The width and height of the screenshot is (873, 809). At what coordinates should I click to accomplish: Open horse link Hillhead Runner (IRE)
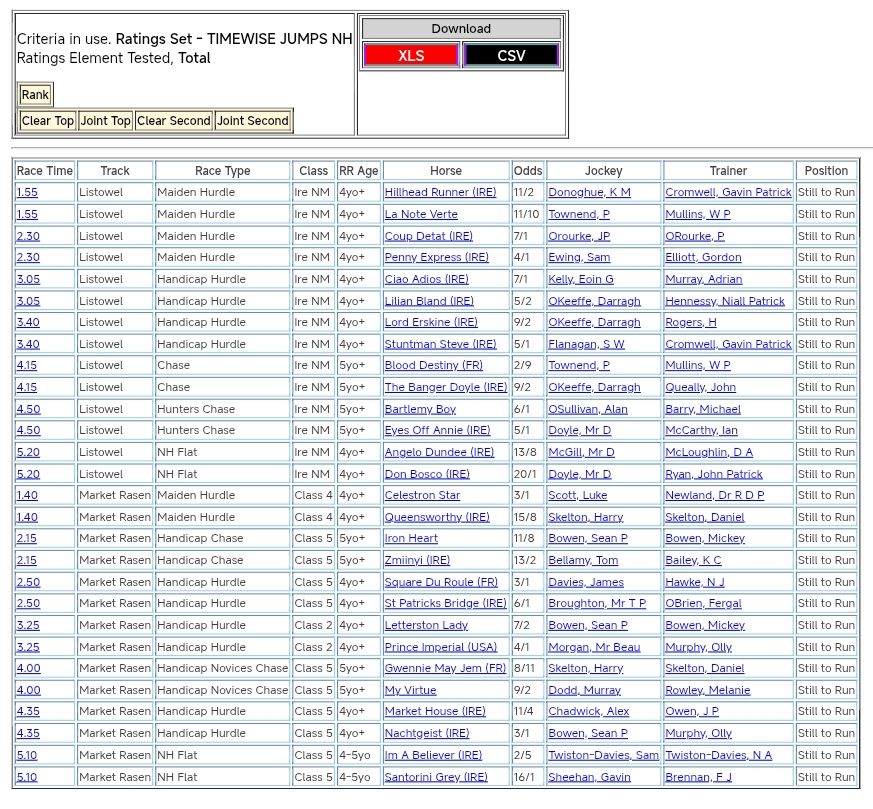[x=440, y=192]
